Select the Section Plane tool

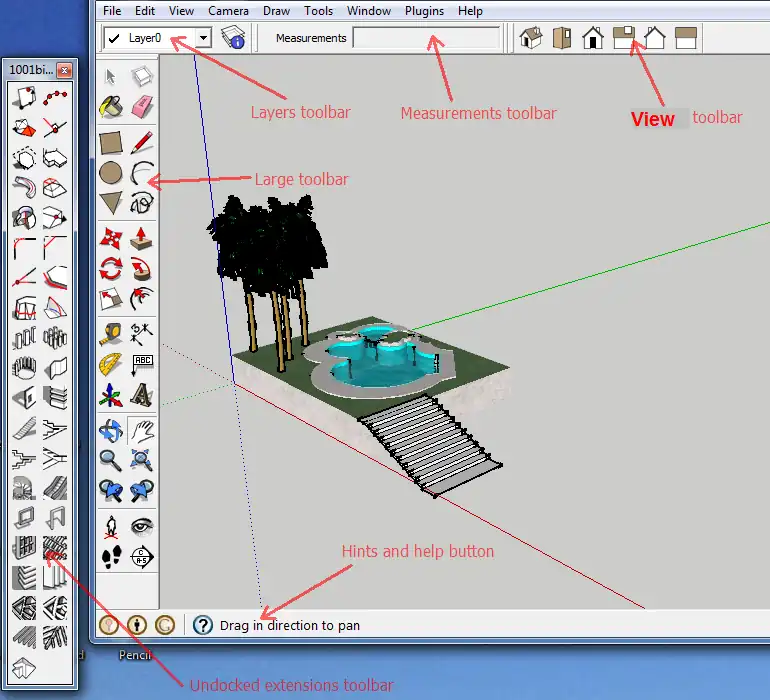(142, 557)
